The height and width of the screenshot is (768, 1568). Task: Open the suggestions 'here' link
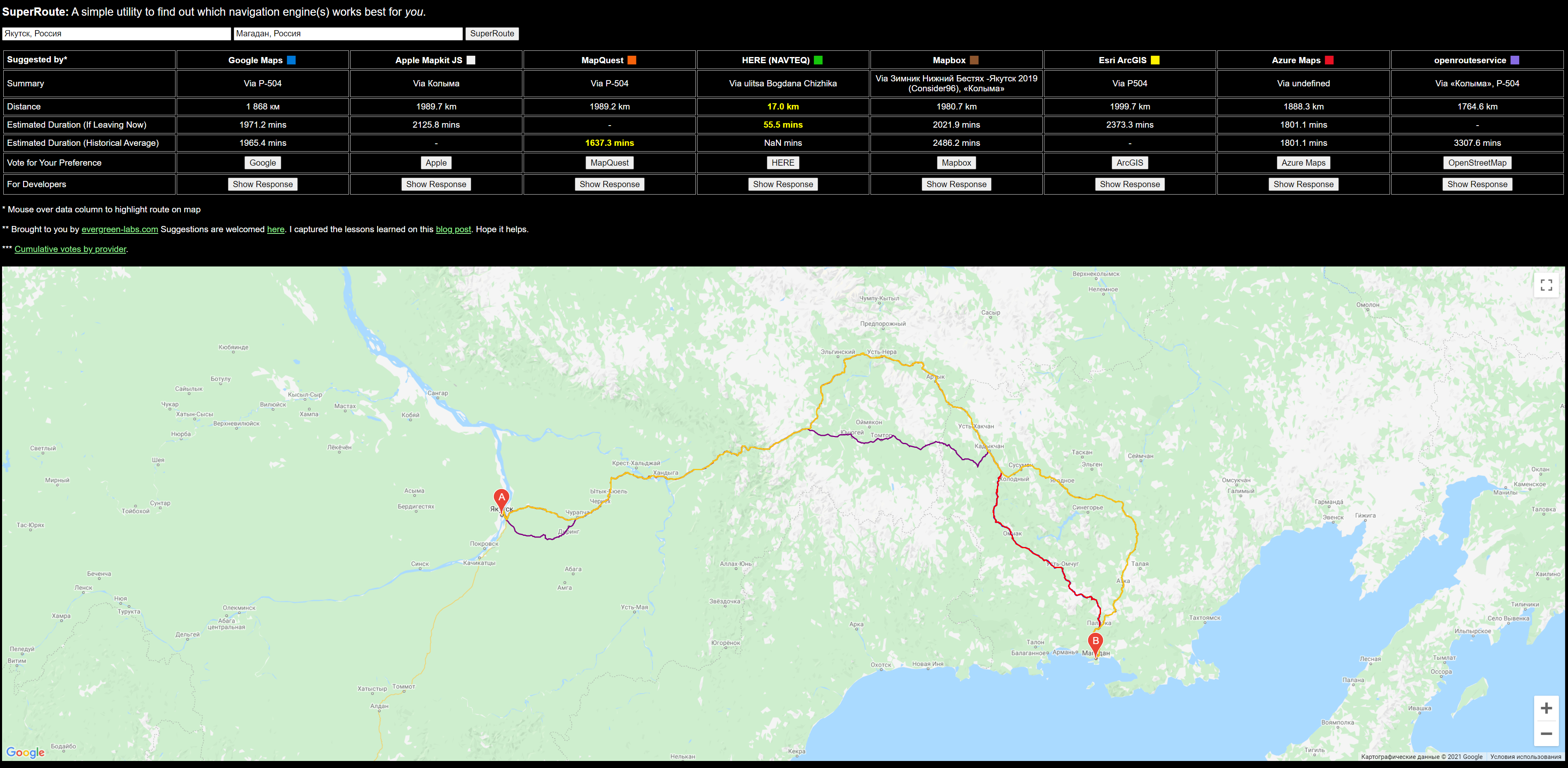pos(276,230)
